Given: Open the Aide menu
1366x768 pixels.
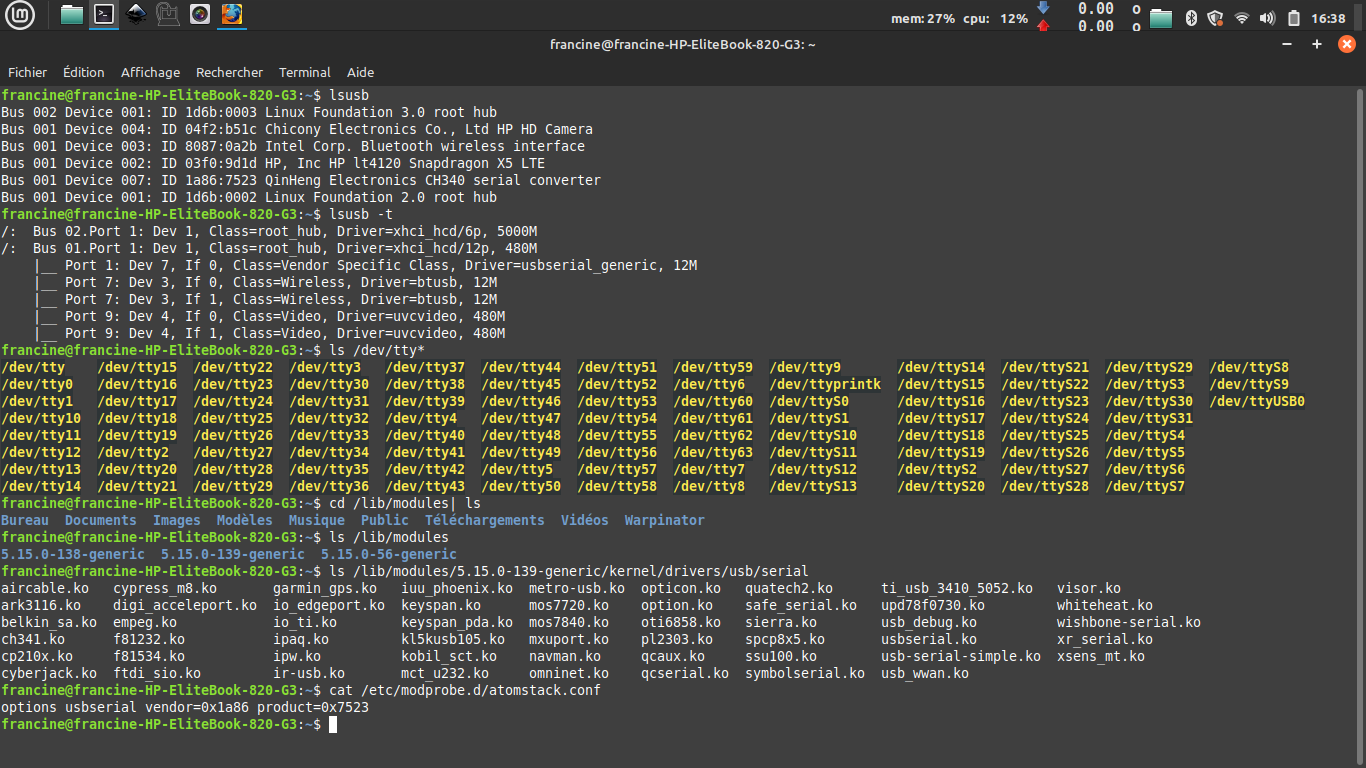Looking at the screenshot, I should (360, 72).
